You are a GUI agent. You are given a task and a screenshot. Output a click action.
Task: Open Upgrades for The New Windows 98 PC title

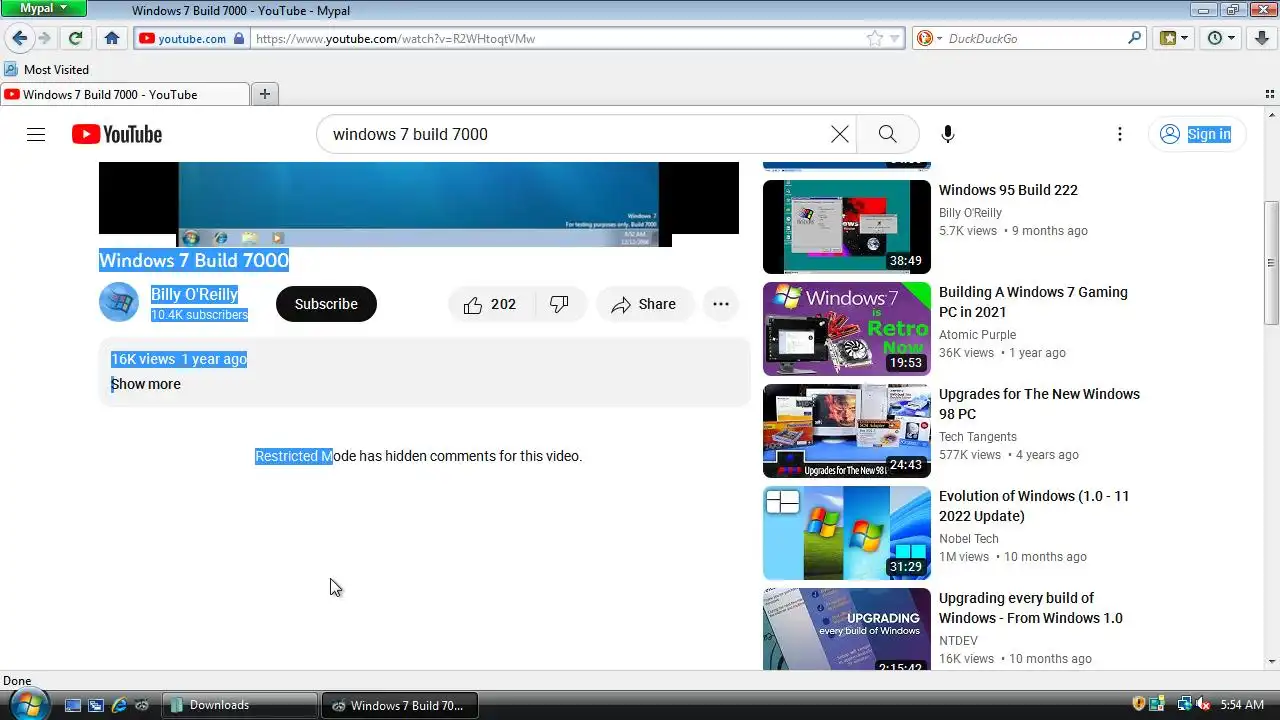1039,404
